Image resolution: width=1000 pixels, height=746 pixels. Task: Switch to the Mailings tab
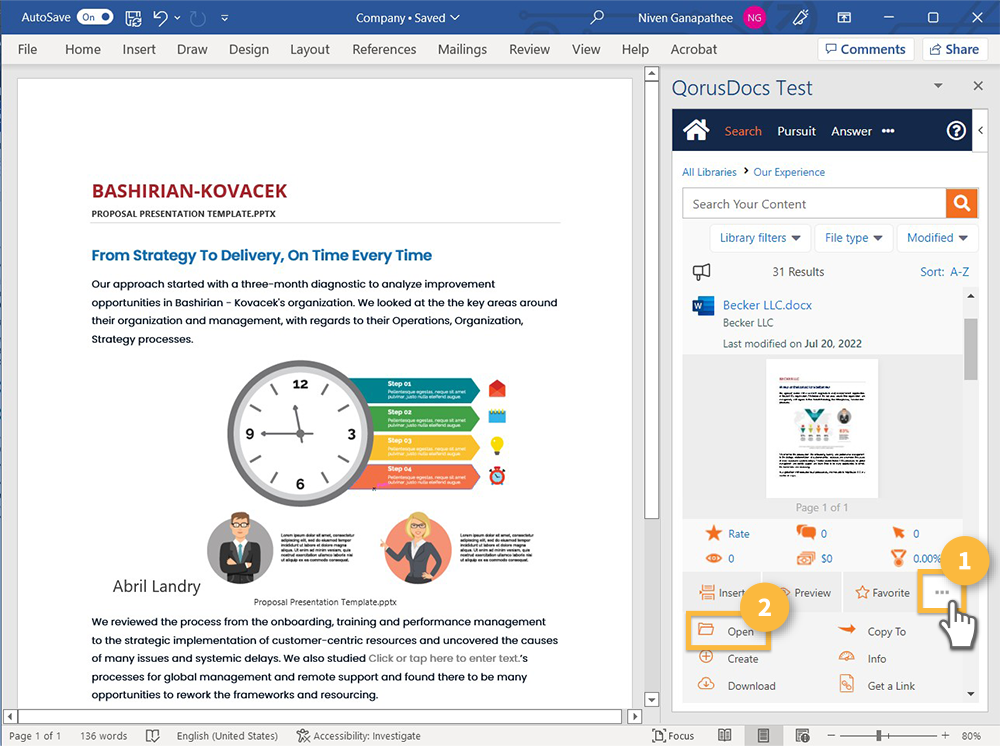pos(462,49)
